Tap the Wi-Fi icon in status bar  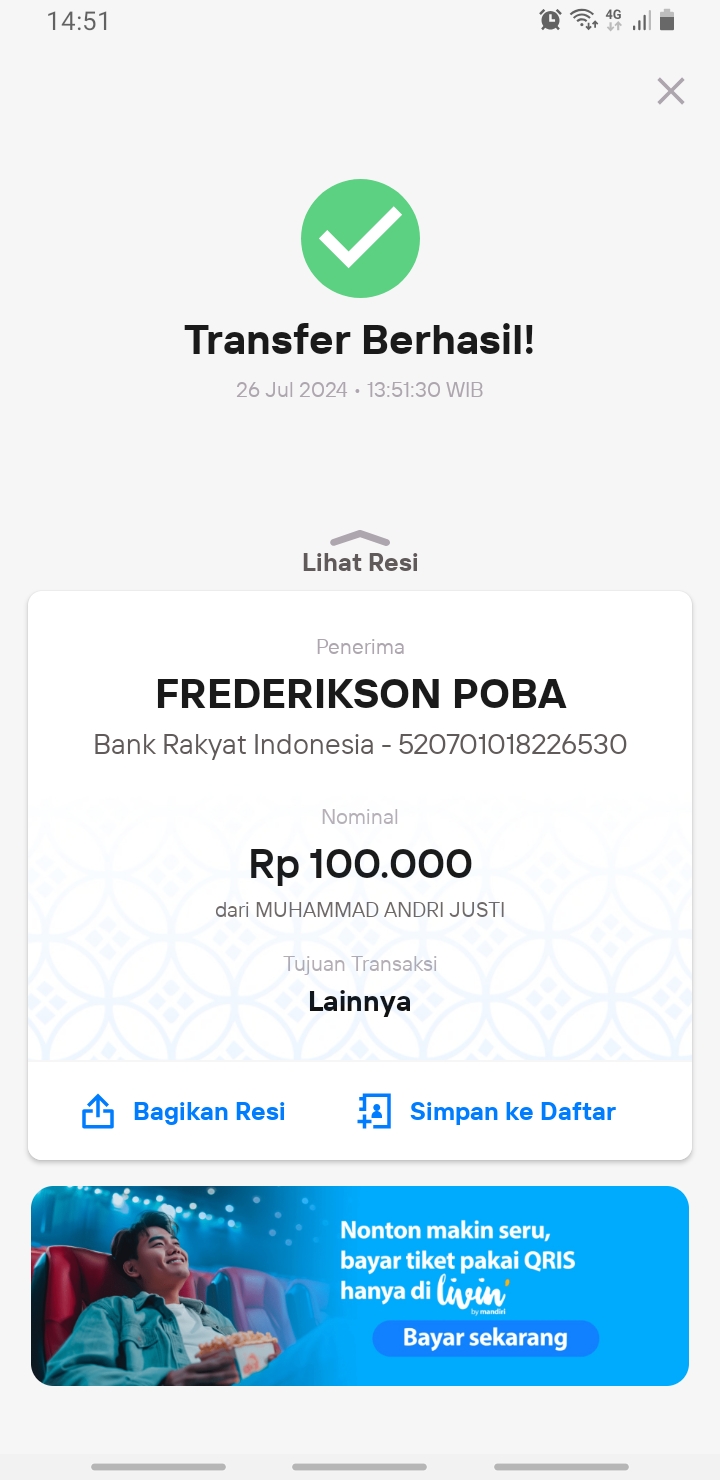coord(583,20)
